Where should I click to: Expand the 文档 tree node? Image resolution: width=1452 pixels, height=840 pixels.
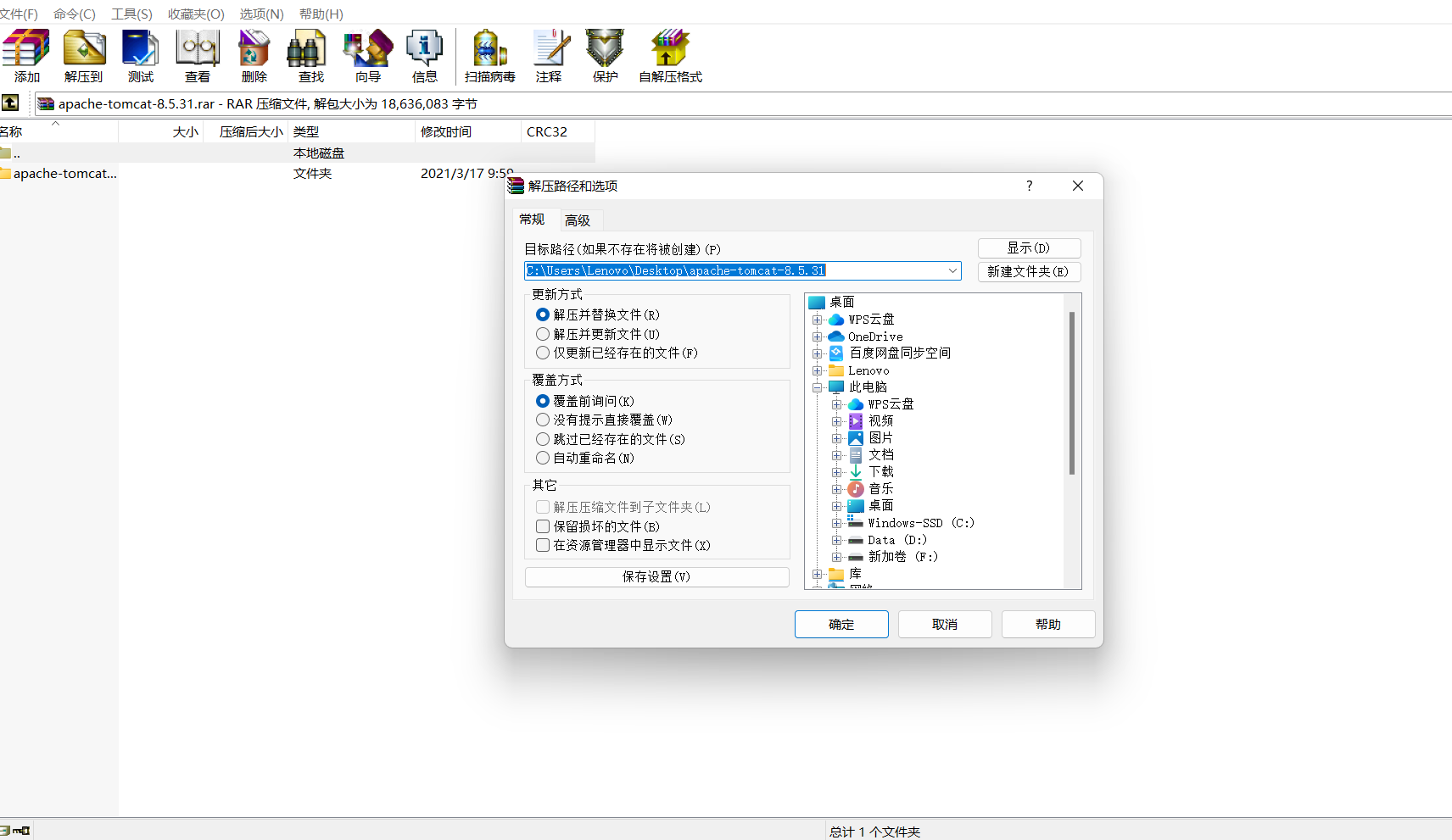[837, 455]
